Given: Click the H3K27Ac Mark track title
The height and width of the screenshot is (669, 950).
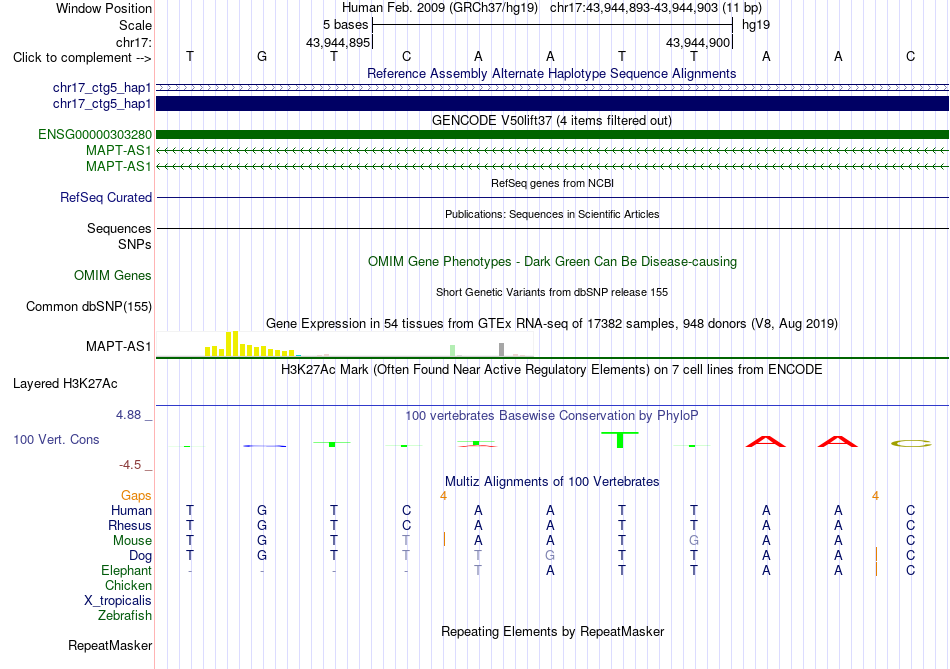Looking at the screenshot, I should pyautogui.click(x=552, y=370).
